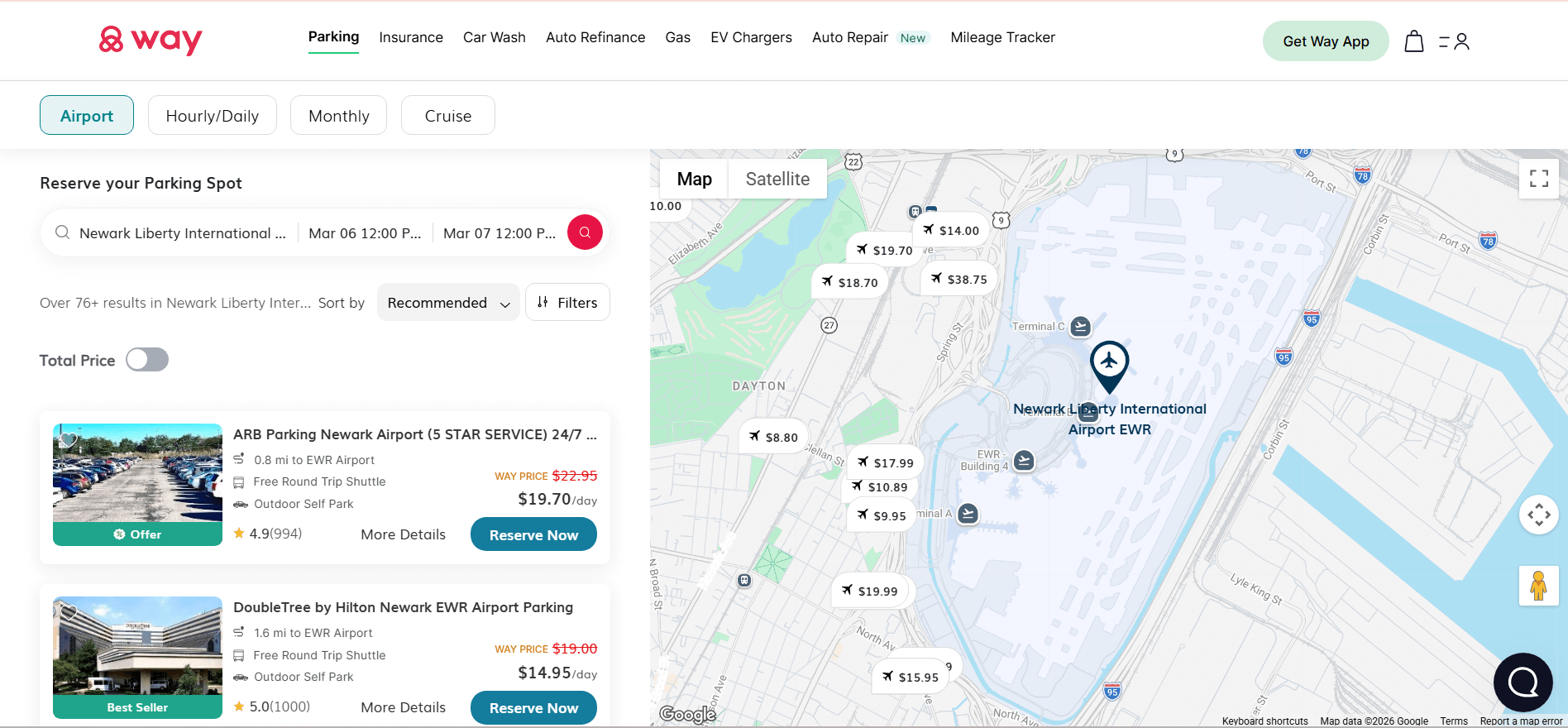Viewport: 1568px width, 728px height.
Task: Select the Hourly/Daily parking tab
Action: (213, 116)
